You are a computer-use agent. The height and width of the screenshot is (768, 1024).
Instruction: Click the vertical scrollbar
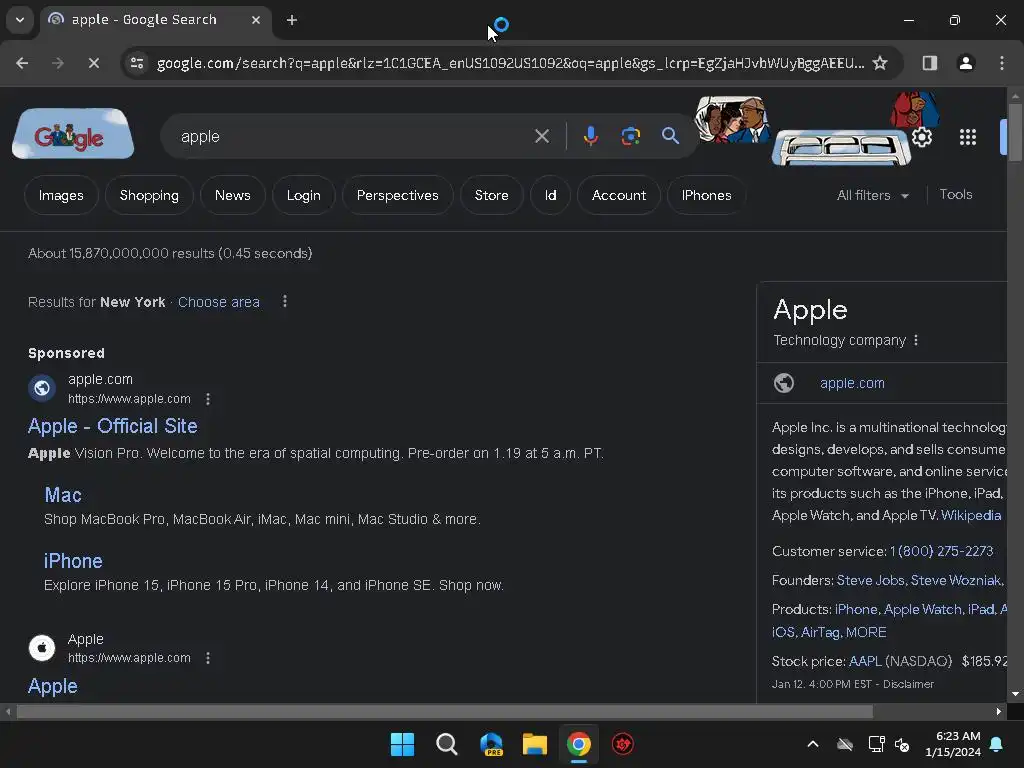coord(1015,133)
